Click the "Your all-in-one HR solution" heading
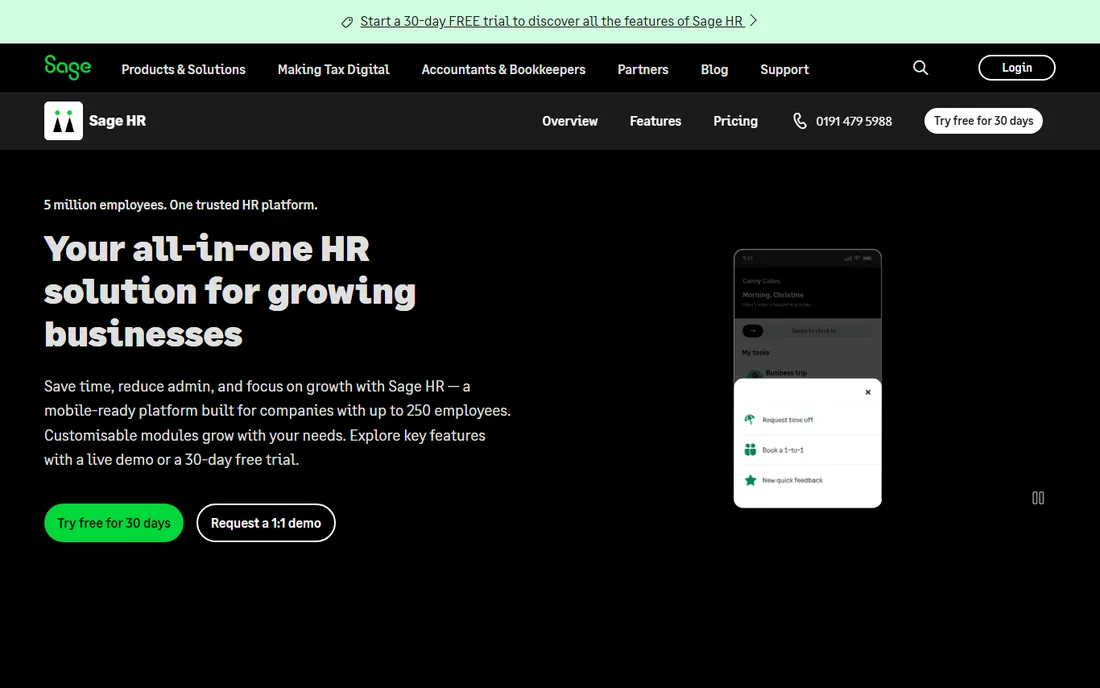This screenshot has height=688, width=1100. [x=230, y=290]
